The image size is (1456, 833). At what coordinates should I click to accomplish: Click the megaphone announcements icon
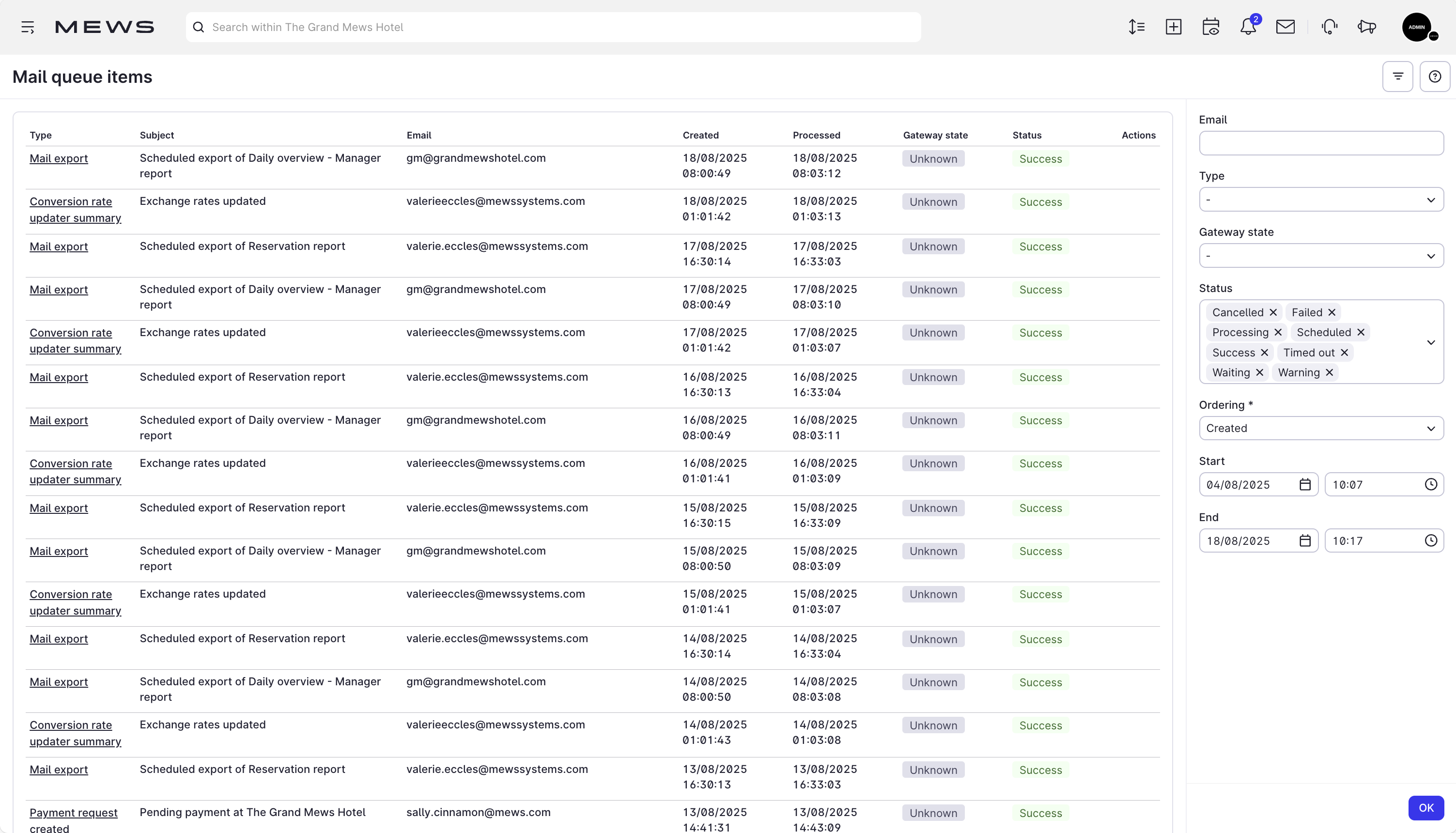pos(1367,27)
